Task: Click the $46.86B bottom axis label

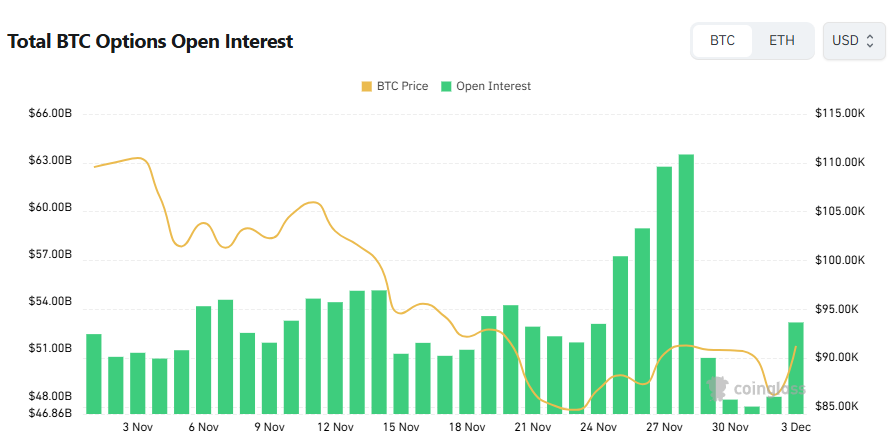Action: click(50, 412)
